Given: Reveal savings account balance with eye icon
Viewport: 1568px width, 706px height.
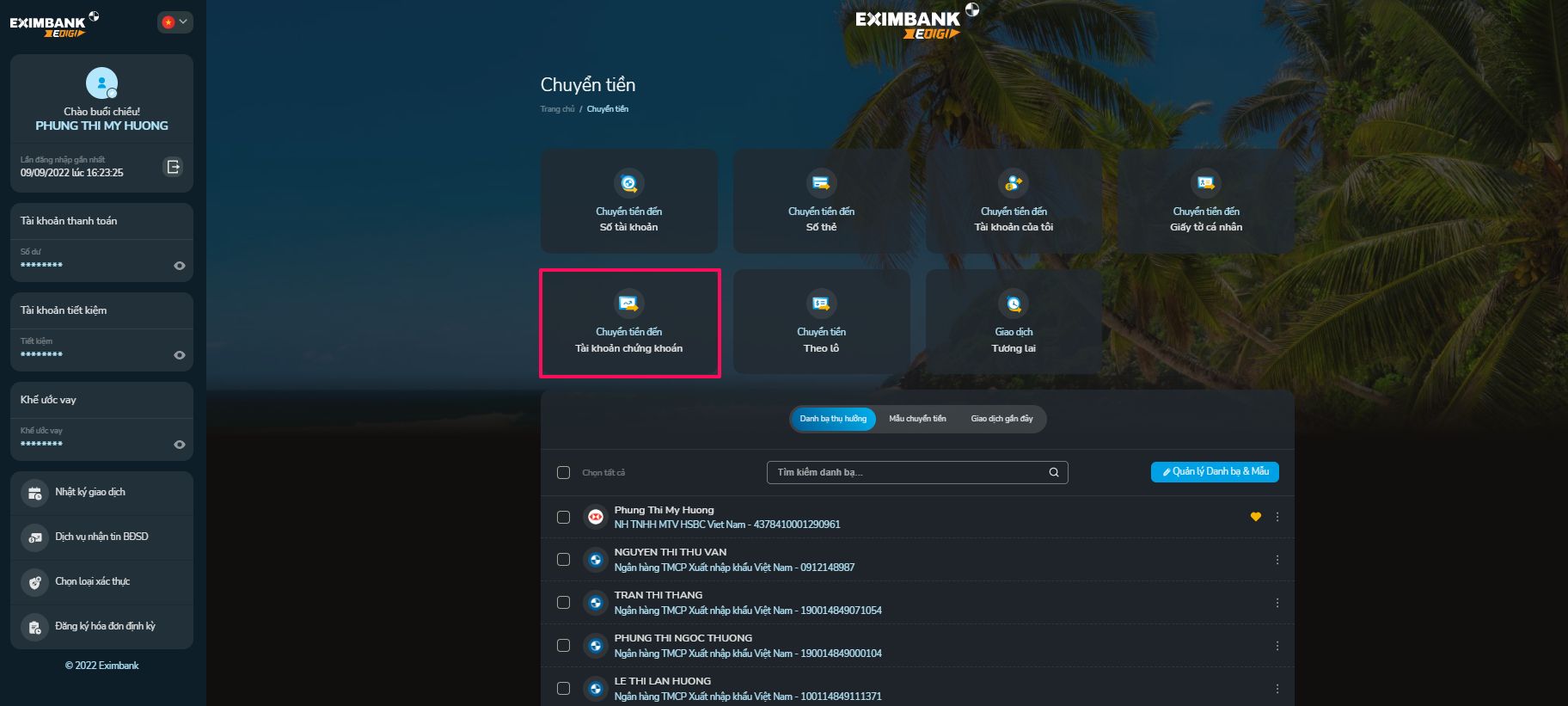Looking at the screenshot, I should pyautogui.click(x=180, y=355).
